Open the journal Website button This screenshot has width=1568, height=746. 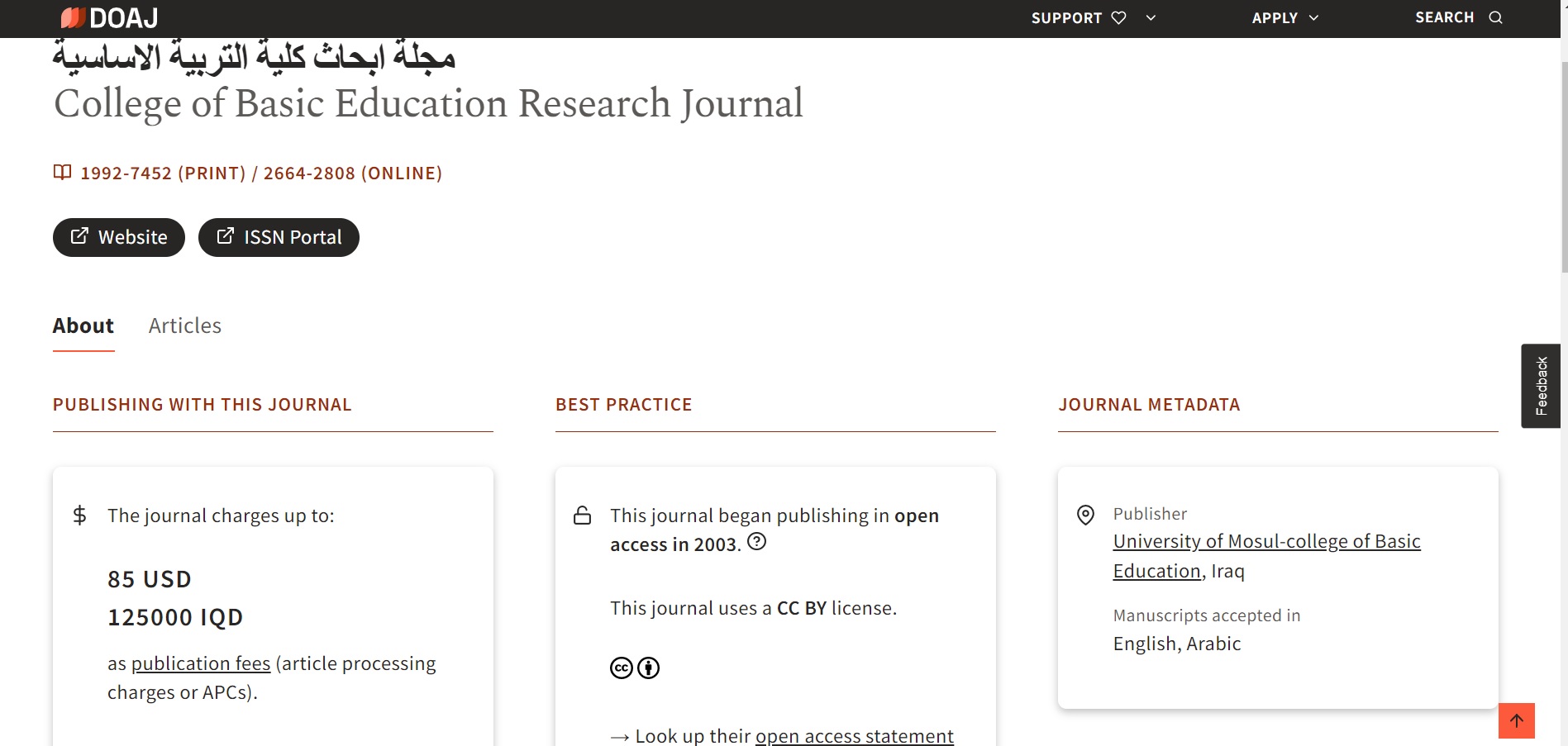point(119,237)
